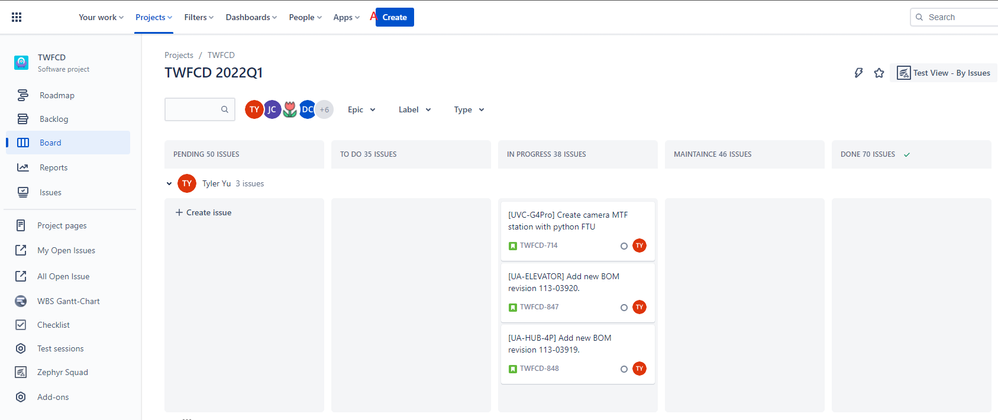Image resolution: width=998 pixels, height=420 pixels.
Task: Click the blue Create button
Action: (x=394, y=17)
